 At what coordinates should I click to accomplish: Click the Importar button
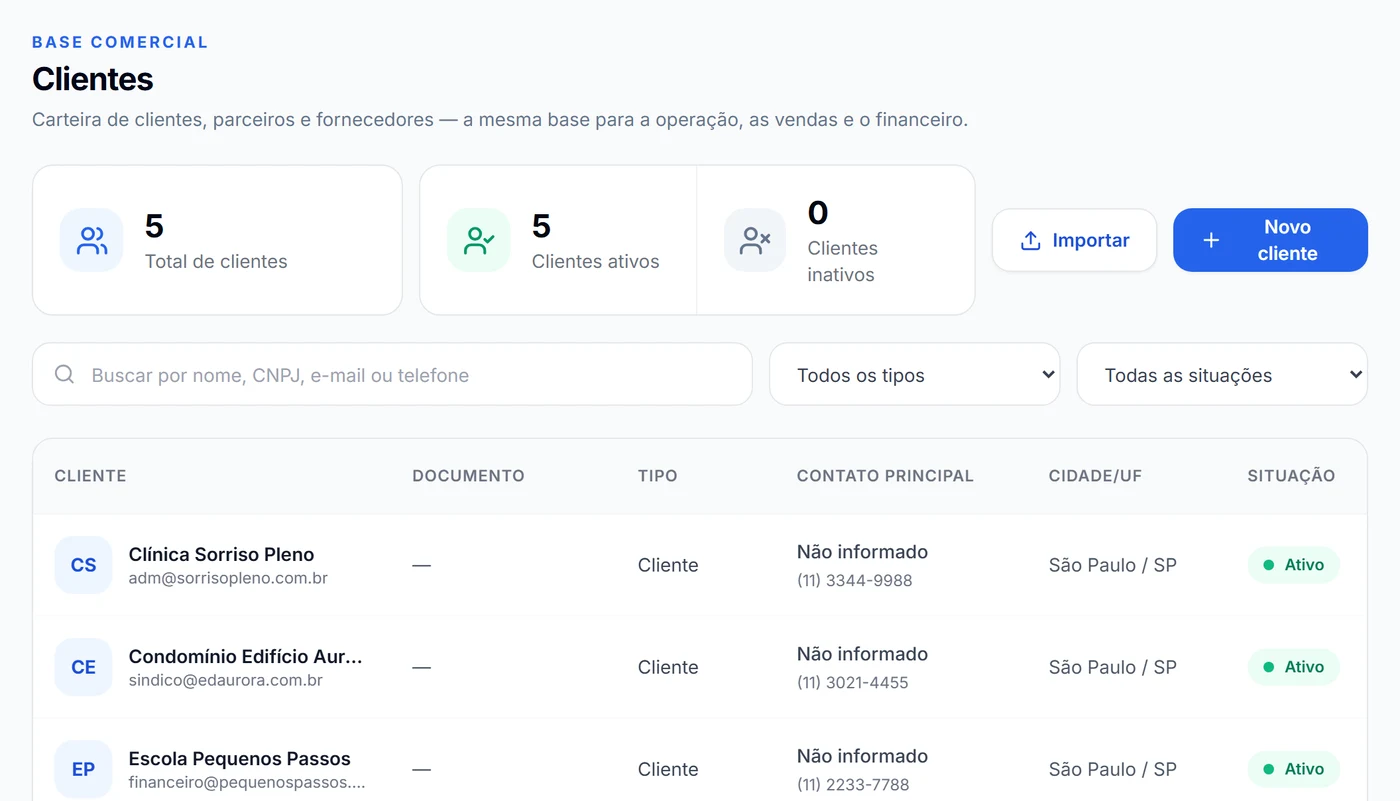pos(1074,240)
